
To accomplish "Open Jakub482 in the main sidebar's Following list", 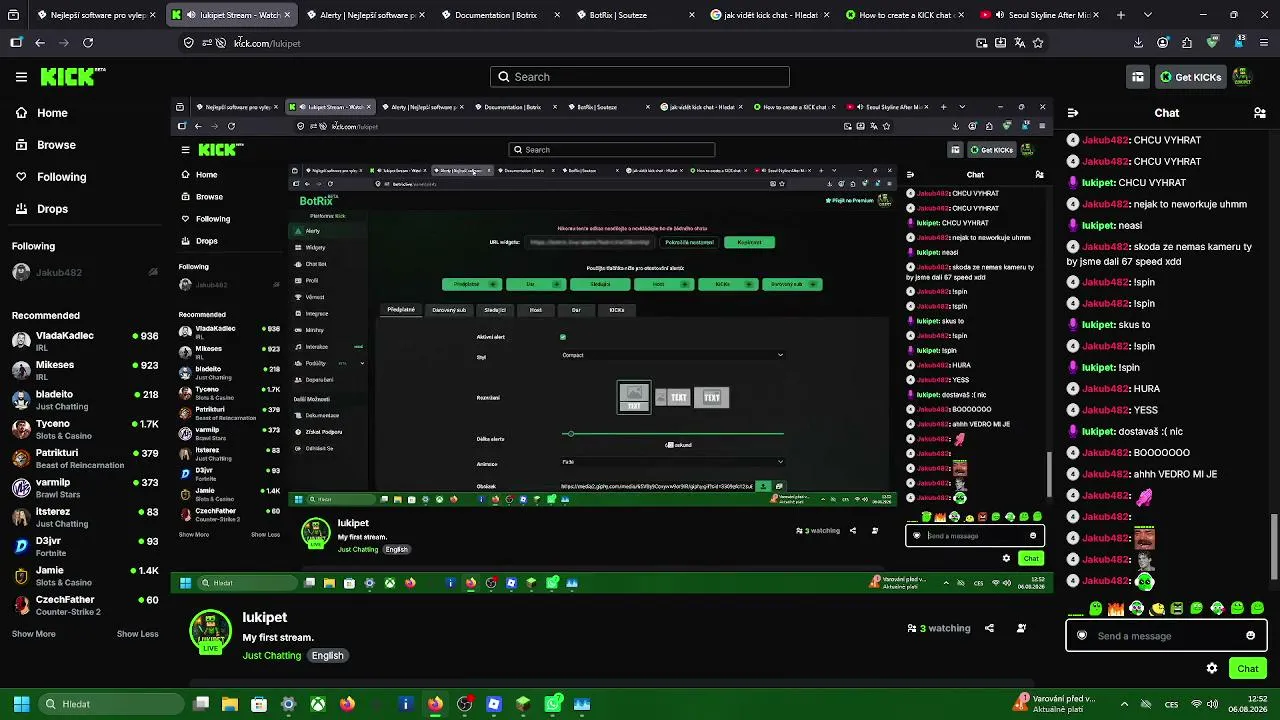I will click(85, 272).
